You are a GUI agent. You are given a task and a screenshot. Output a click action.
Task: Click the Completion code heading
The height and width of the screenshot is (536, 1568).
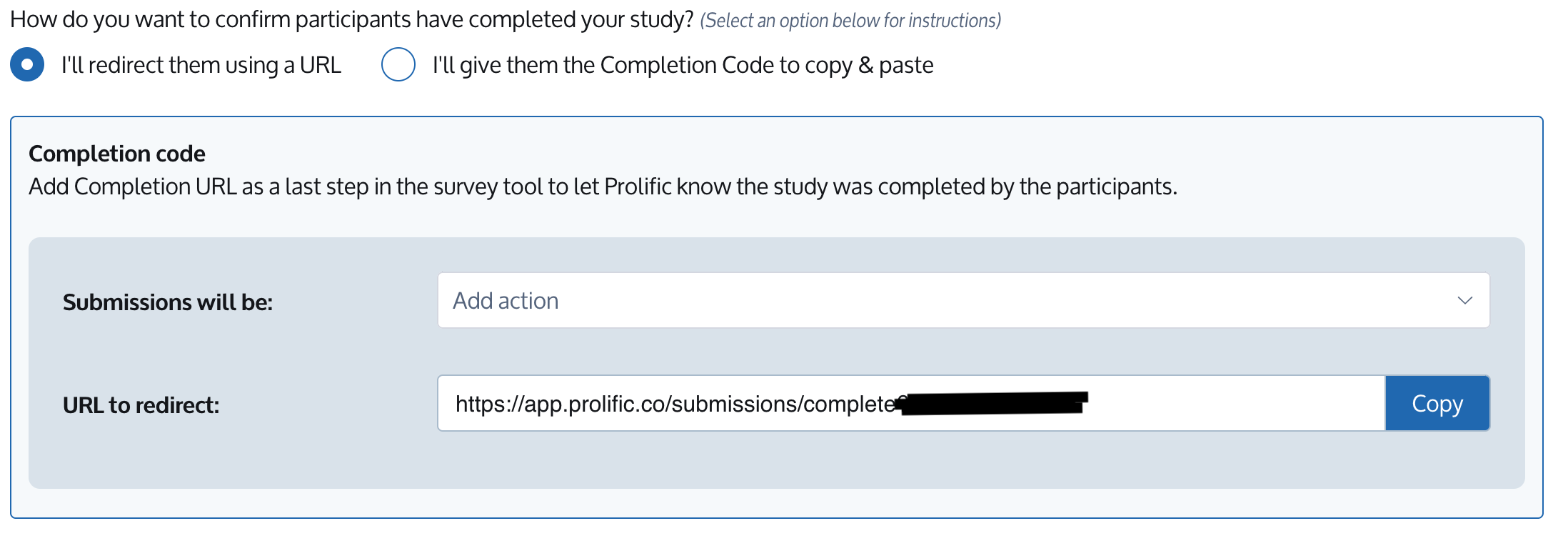point(117,154)
